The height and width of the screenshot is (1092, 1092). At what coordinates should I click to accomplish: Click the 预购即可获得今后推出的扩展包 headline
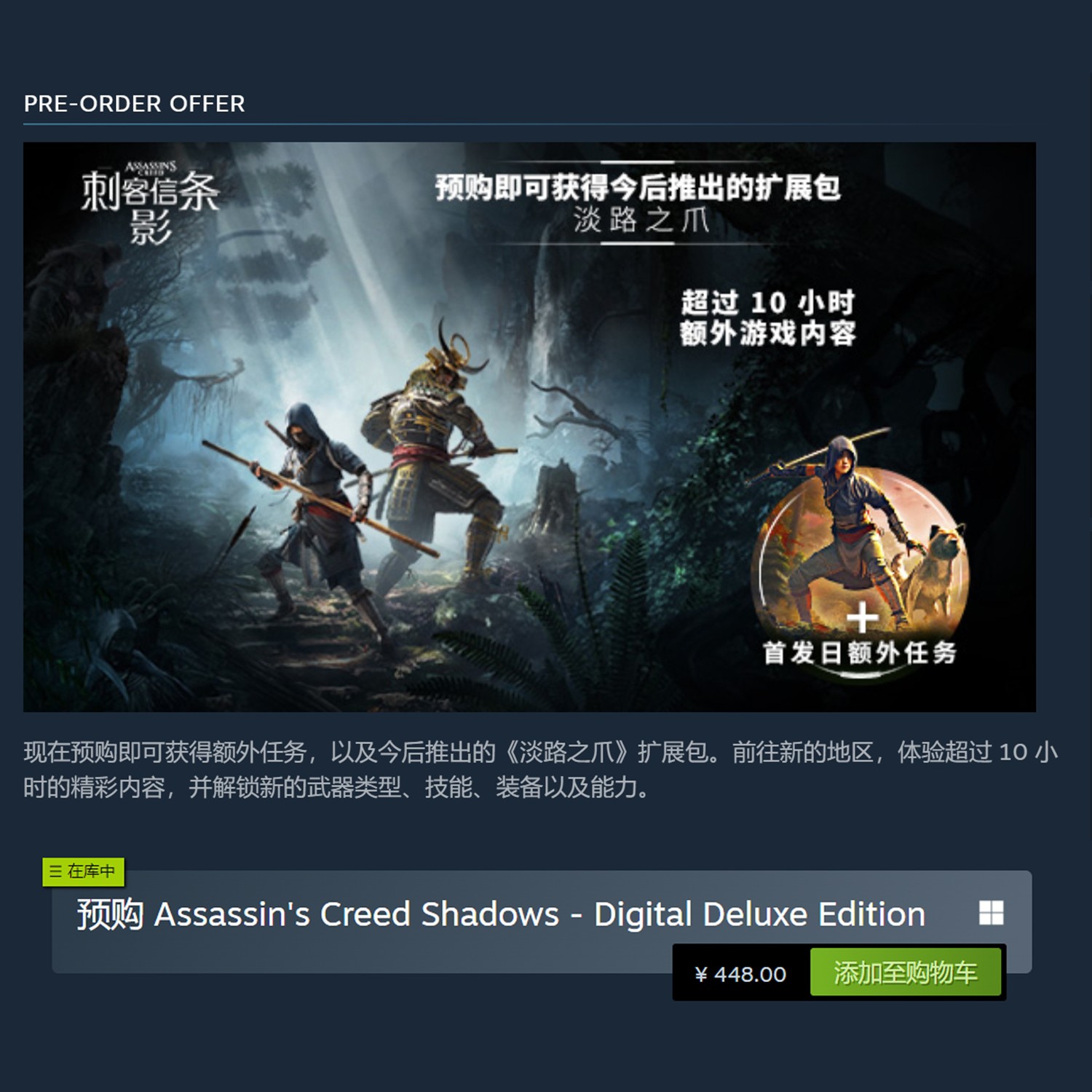(x=638, y=188)
